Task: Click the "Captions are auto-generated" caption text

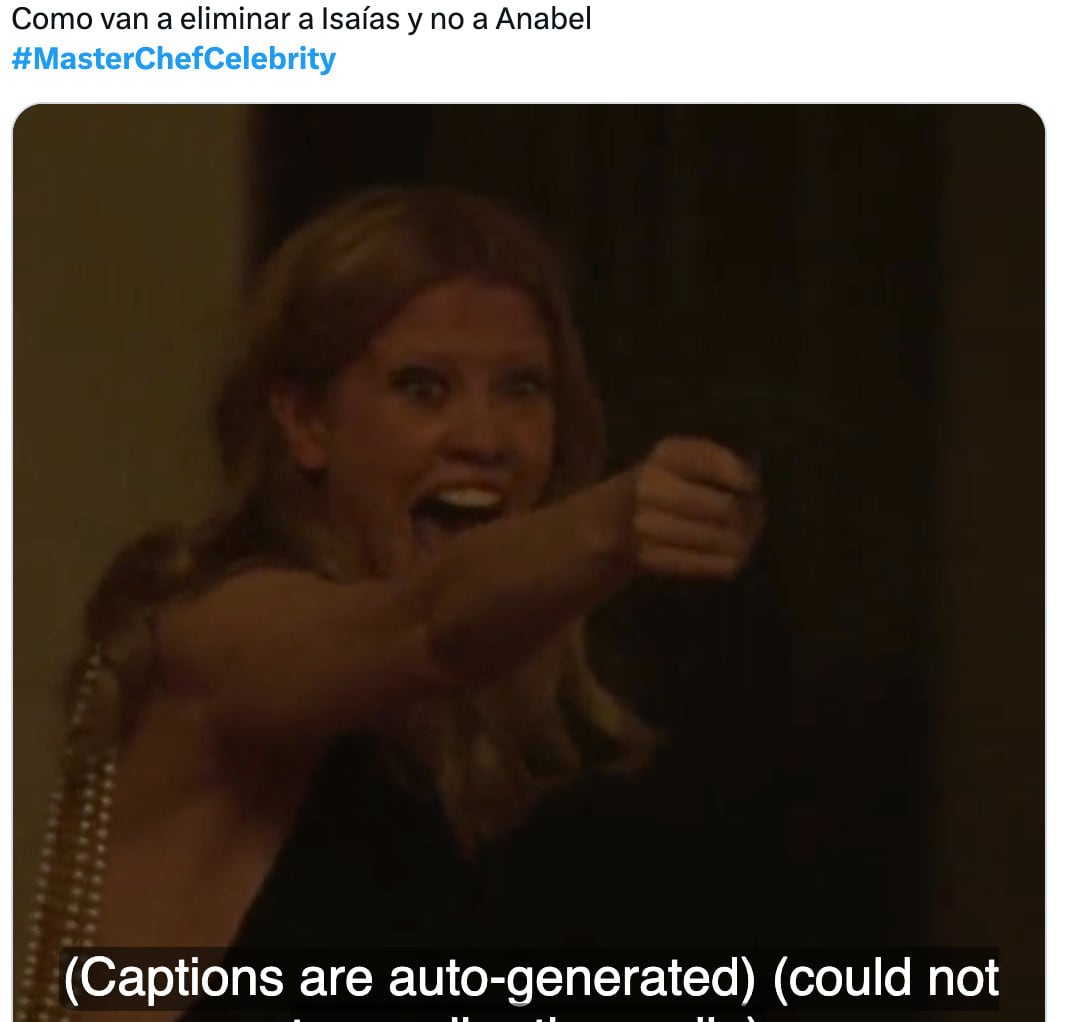Action: point(409,978)
